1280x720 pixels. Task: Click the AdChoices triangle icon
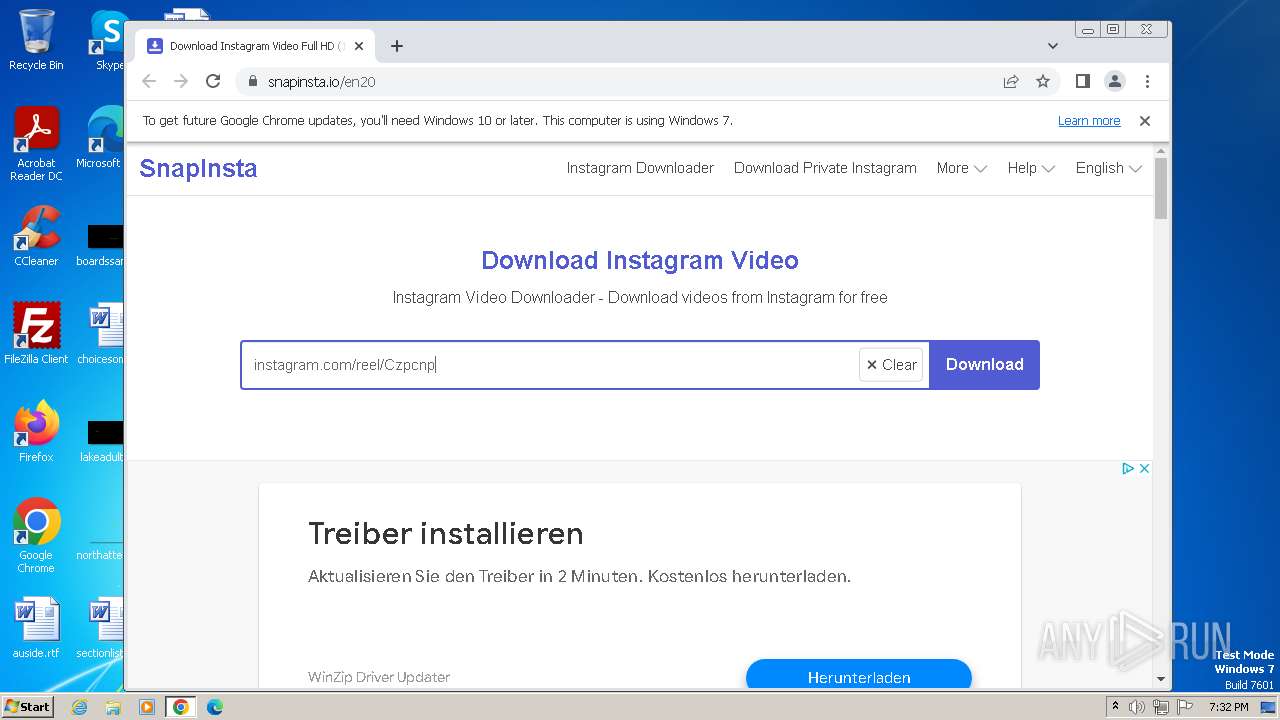click(x=1128, y=468)
